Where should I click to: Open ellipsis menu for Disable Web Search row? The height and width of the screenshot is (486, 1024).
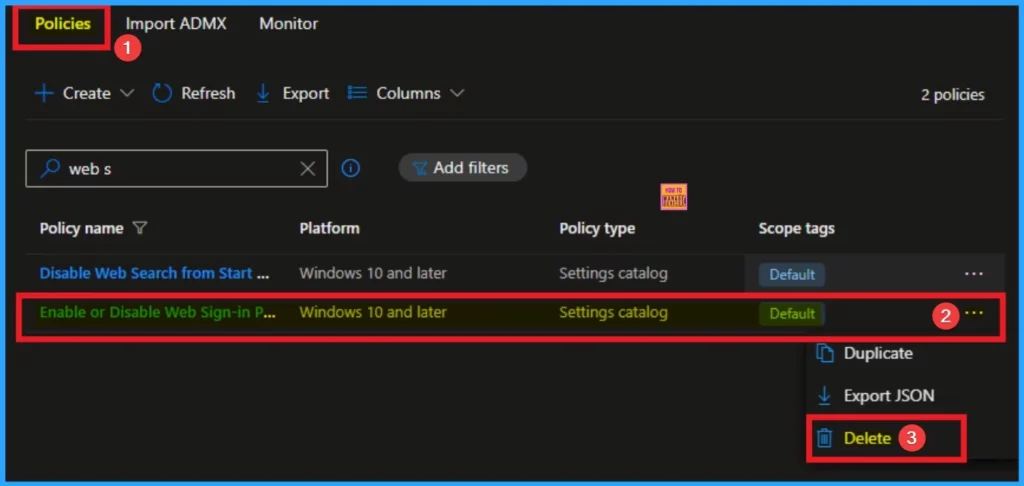point(974,274)
